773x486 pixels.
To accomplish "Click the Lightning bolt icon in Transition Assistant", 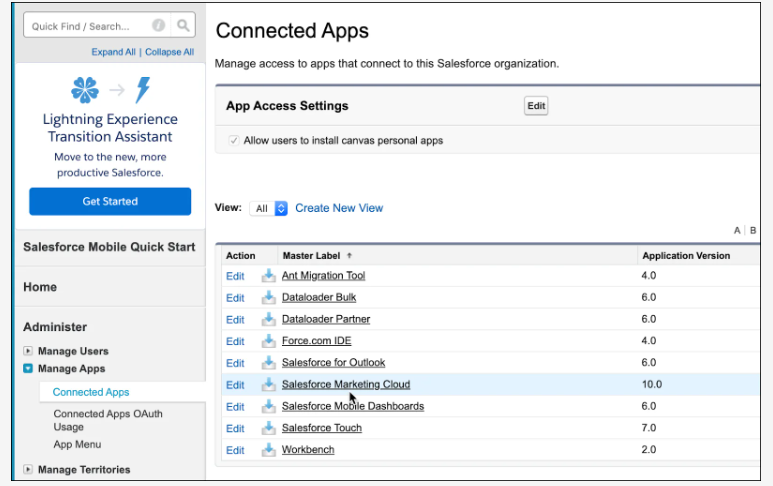I will 142,90.
